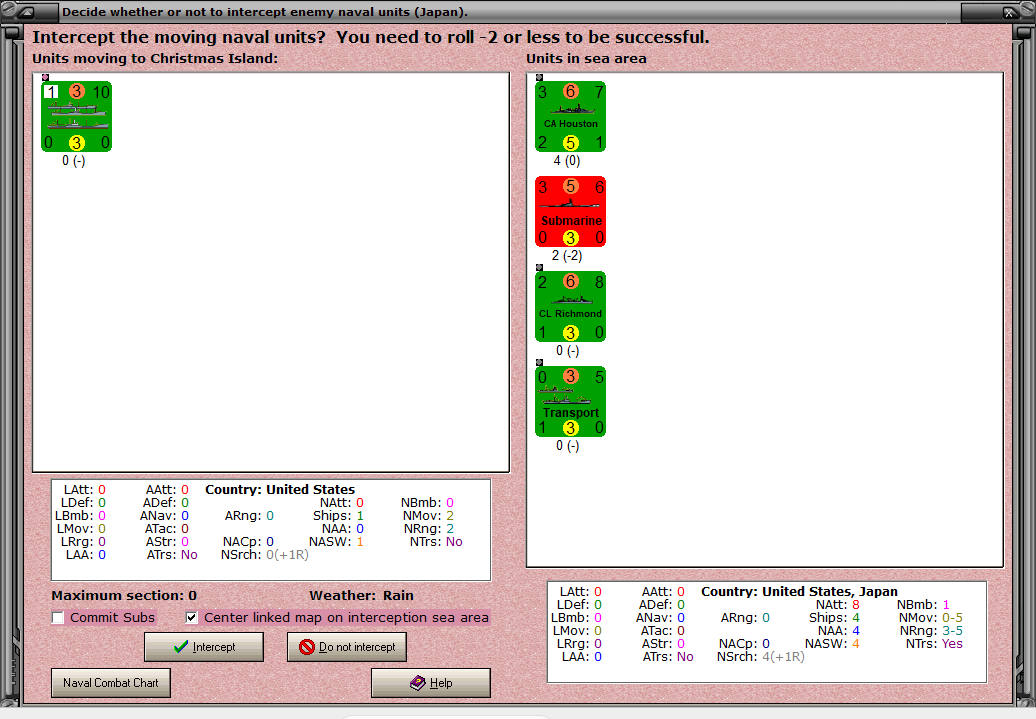The width and height of the screenshot is (1036, 719).
Task: Select the red Submarine unit counter
Action: pyautogui.click(x=570, y=211)
